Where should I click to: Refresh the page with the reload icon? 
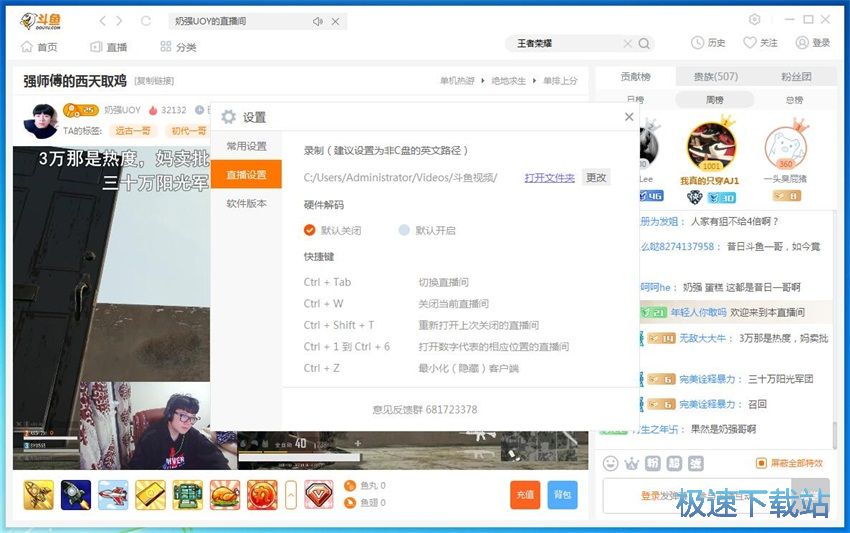coord(145,21)
